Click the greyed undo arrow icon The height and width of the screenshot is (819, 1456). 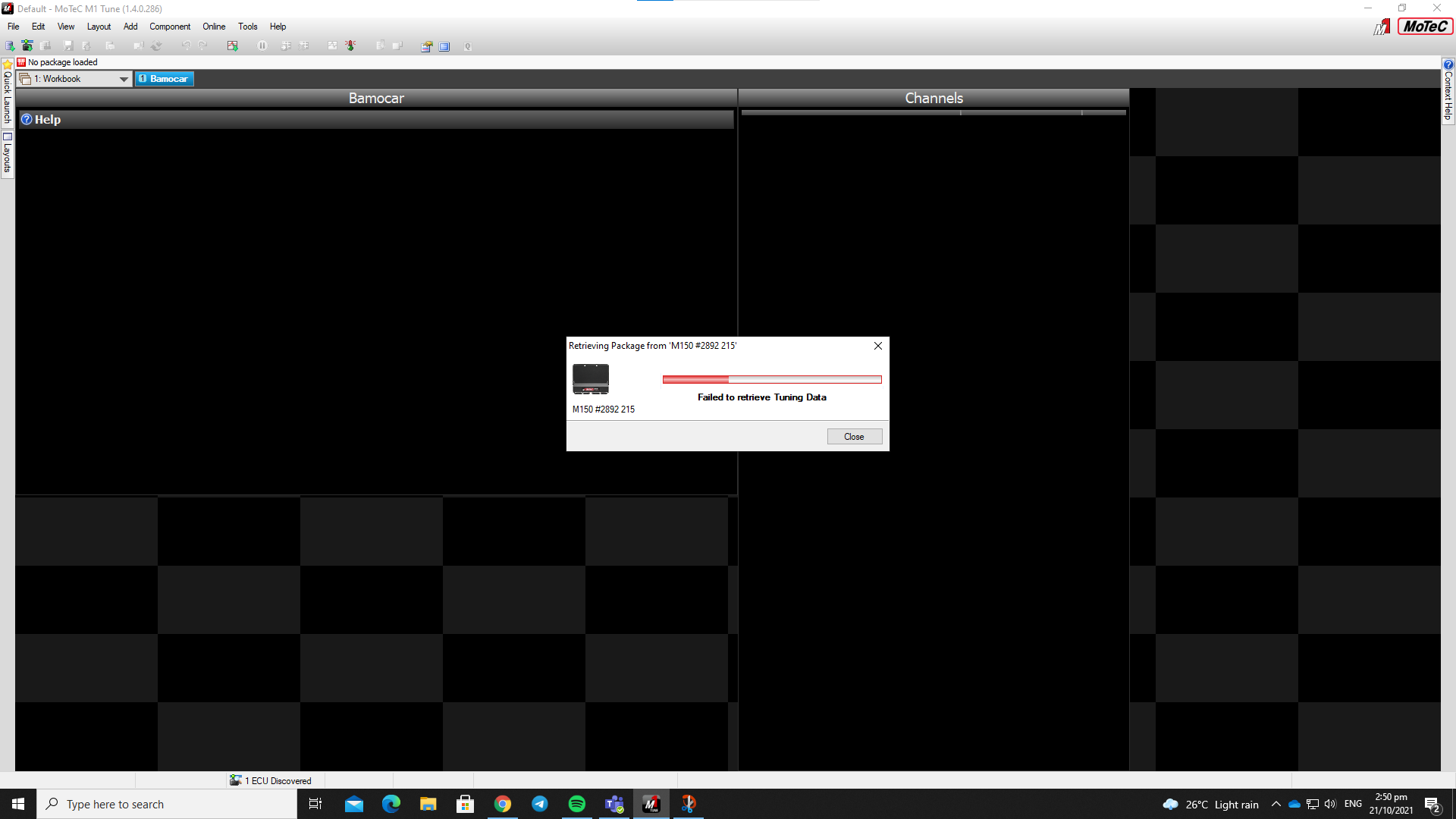click(x=186, y=46)
